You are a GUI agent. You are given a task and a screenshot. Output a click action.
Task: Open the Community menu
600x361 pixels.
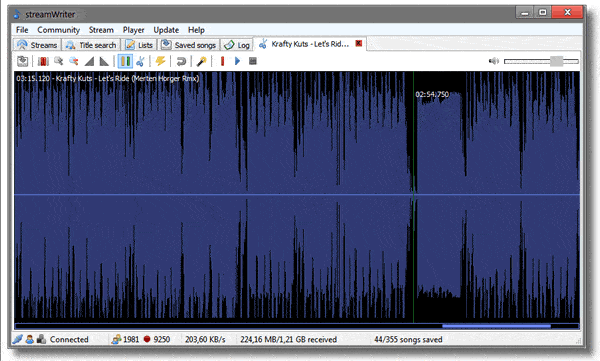(58, 30)
